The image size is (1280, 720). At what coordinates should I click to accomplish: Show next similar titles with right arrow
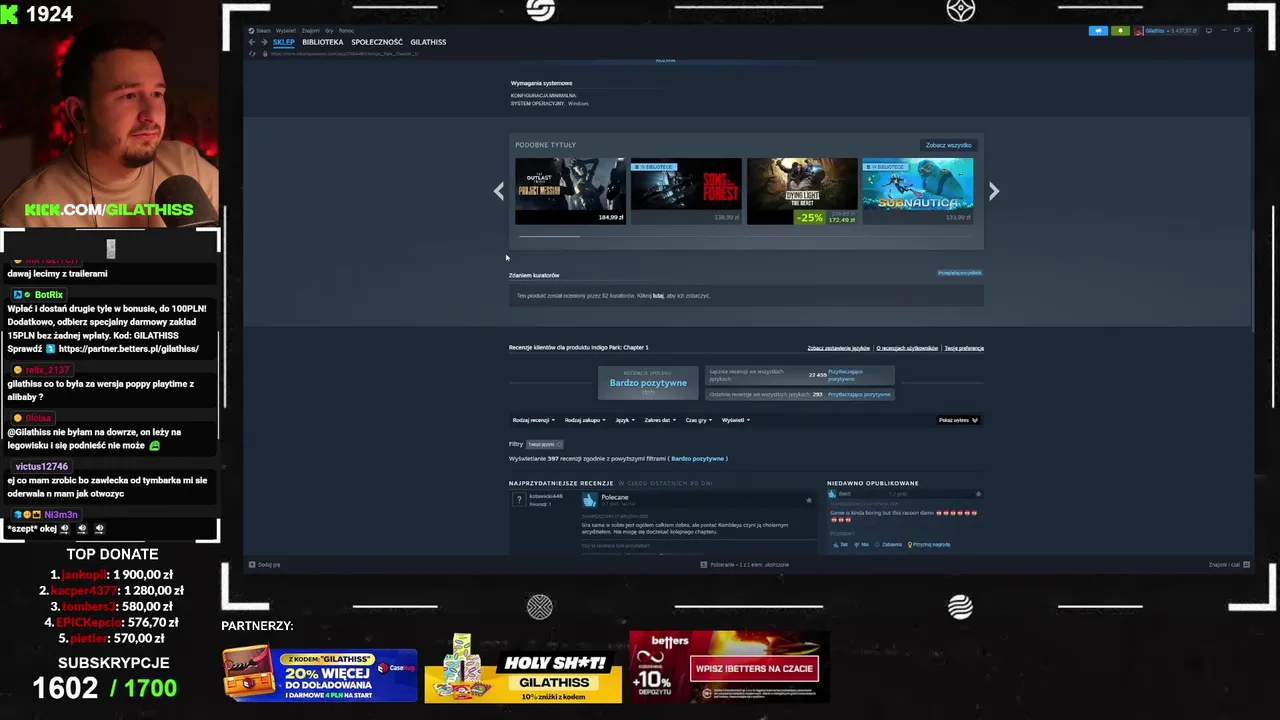pos(993,191)
